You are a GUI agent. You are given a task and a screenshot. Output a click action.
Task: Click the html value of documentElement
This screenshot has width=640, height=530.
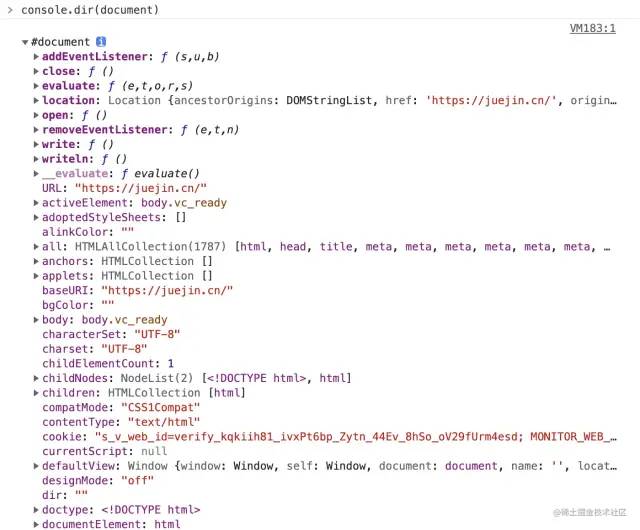pos(167,524)
